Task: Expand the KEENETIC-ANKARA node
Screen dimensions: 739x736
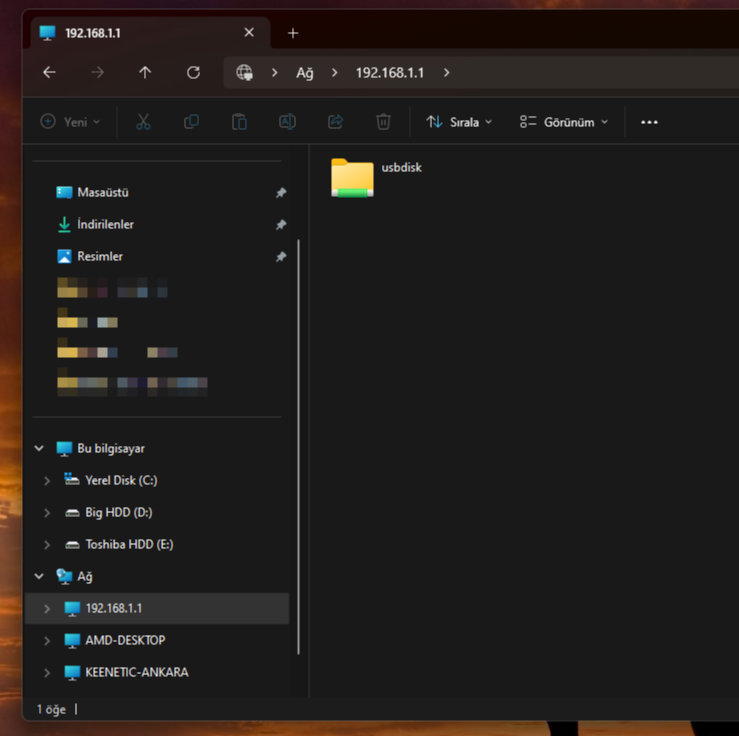Action: coord(47,673)
